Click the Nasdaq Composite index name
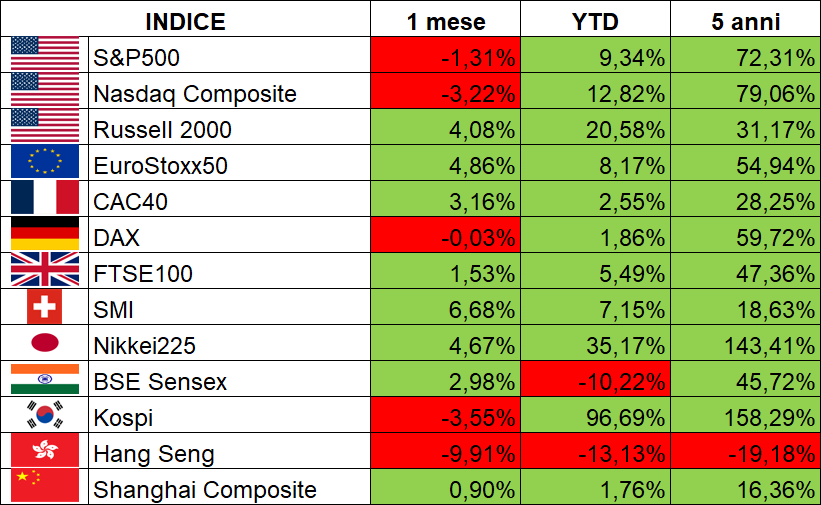821x505 pixels. coord(195,94)
